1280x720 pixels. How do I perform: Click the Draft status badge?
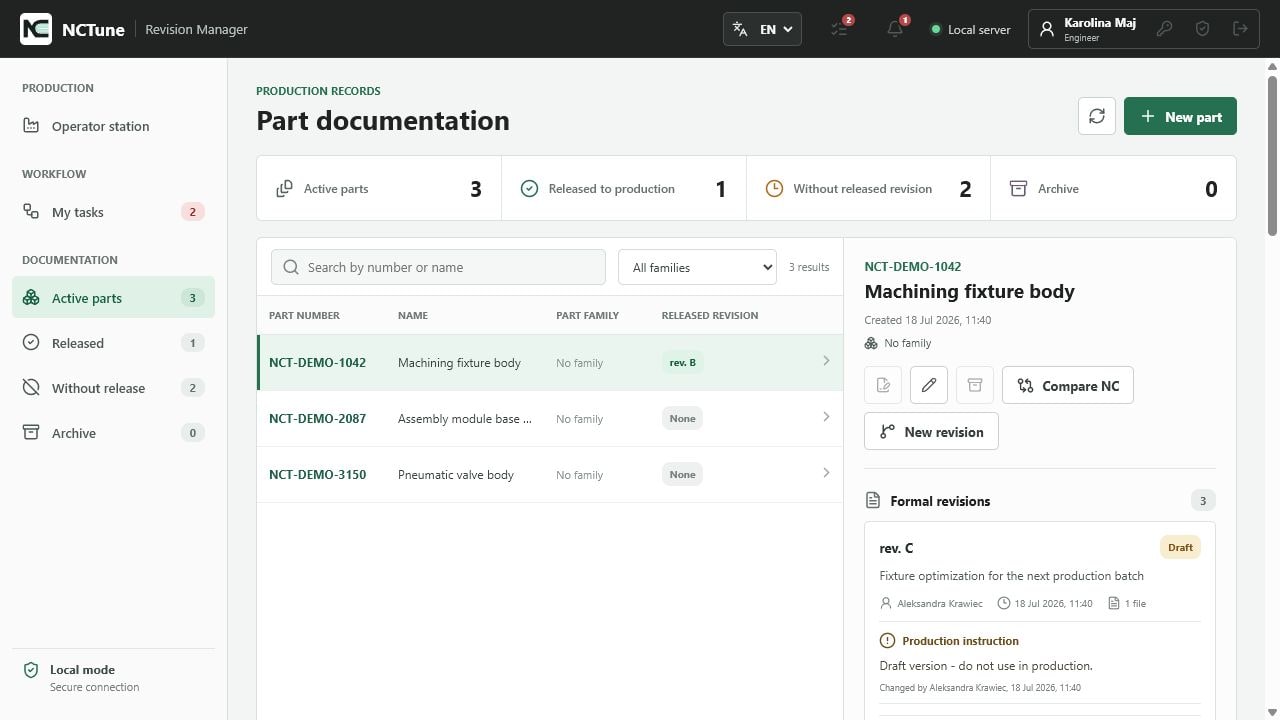pyautogui.click(x=1180, y=547)
